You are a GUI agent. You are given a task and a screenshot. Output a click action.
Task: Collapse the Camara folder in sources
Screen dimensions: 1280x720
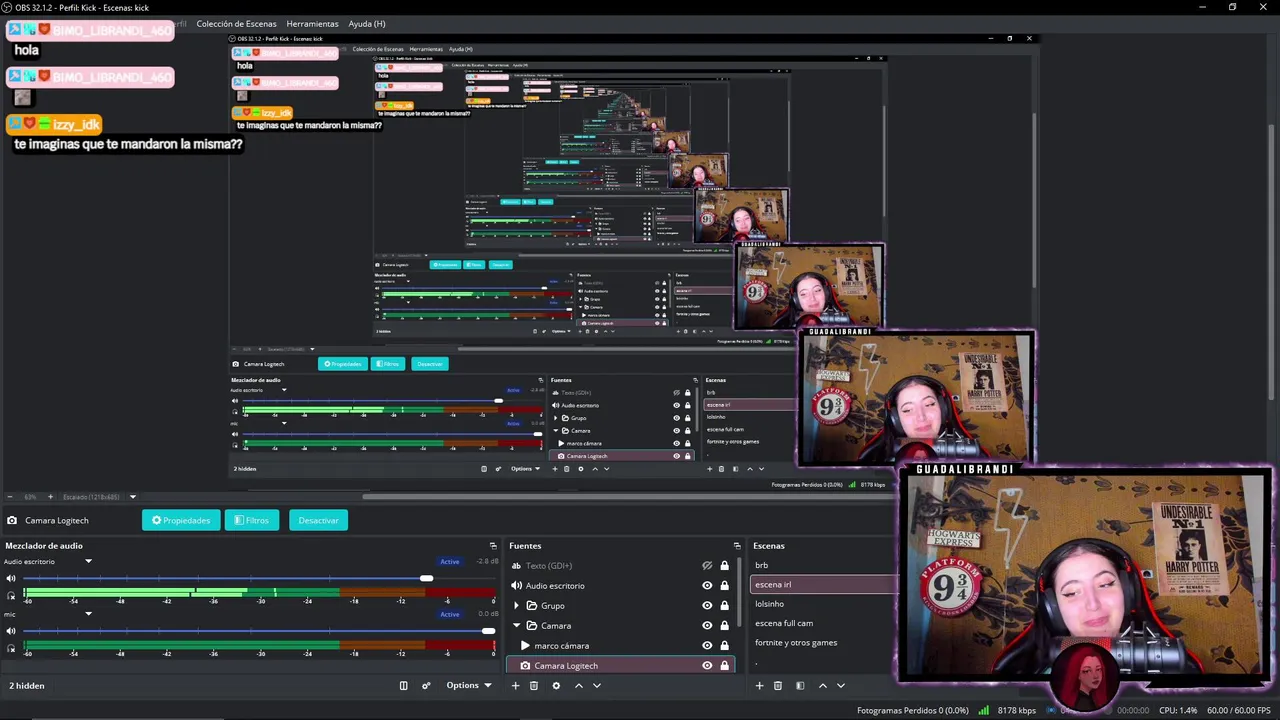[x=517, y=626]
